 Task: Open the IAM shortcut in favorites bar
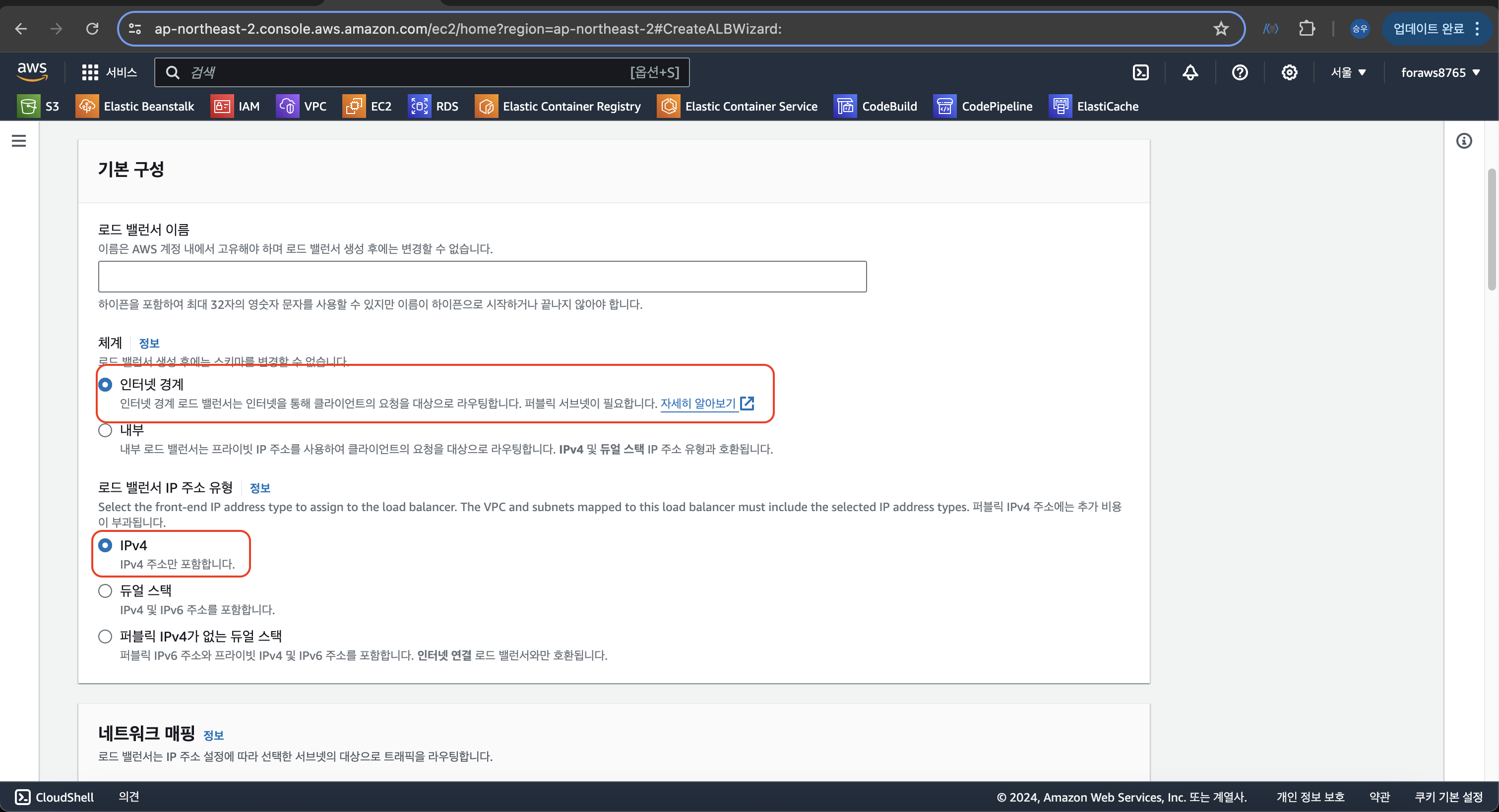(235, 107)
